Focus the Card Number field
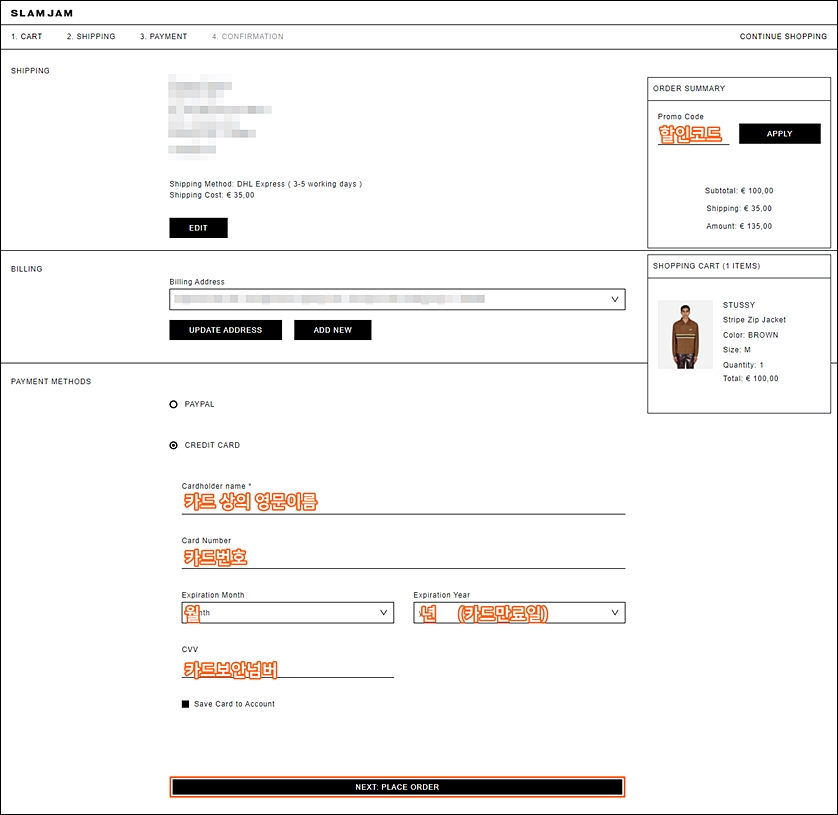Image resolution: width=838 pixels, height=815 pixels. [404, 557]
